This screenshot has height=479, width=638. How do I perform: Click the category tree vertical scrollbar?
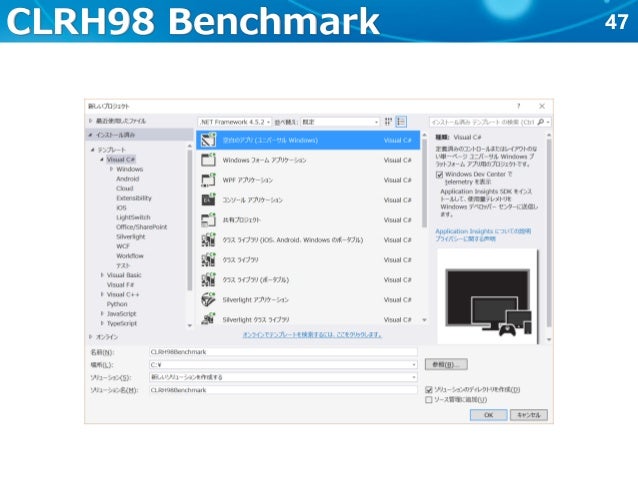point(190,220)
